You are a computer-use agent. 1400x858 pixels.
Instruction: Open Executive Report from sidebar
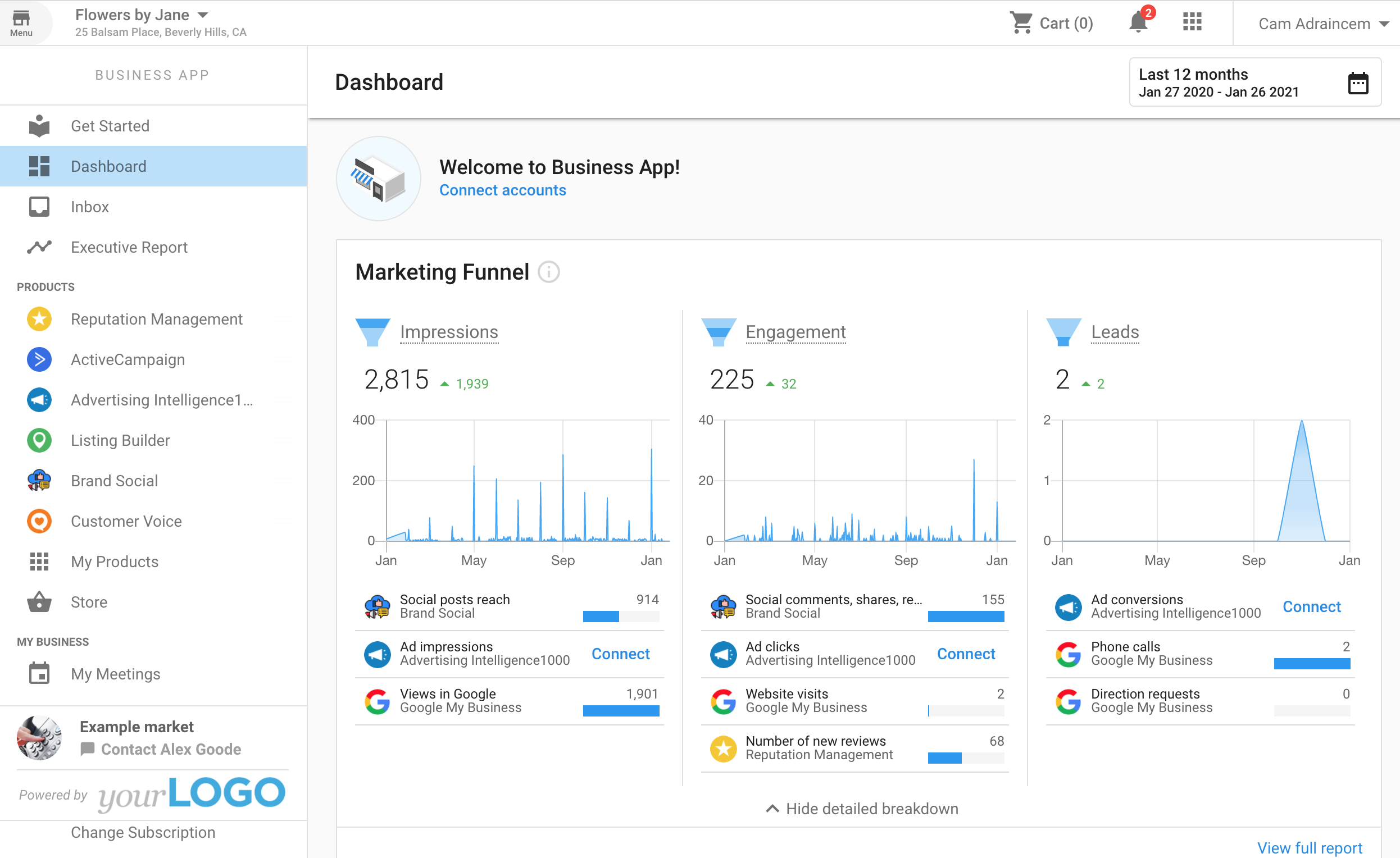tap(153, 247)
